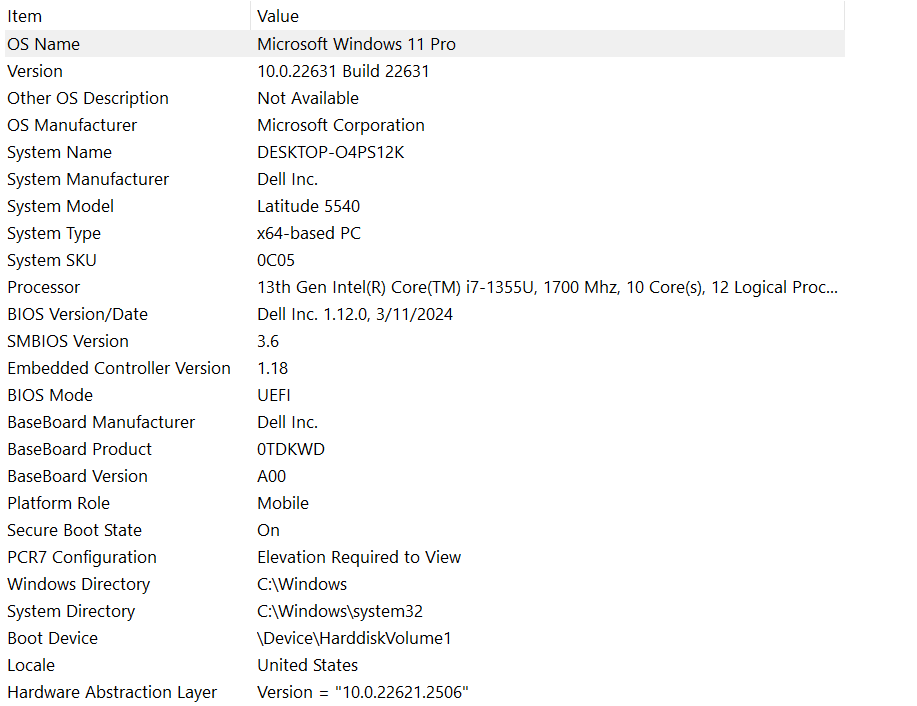Select value Microsoft Windows 11 Pro
The height and width of the screenshot is (706, 917).
point(356,44)
